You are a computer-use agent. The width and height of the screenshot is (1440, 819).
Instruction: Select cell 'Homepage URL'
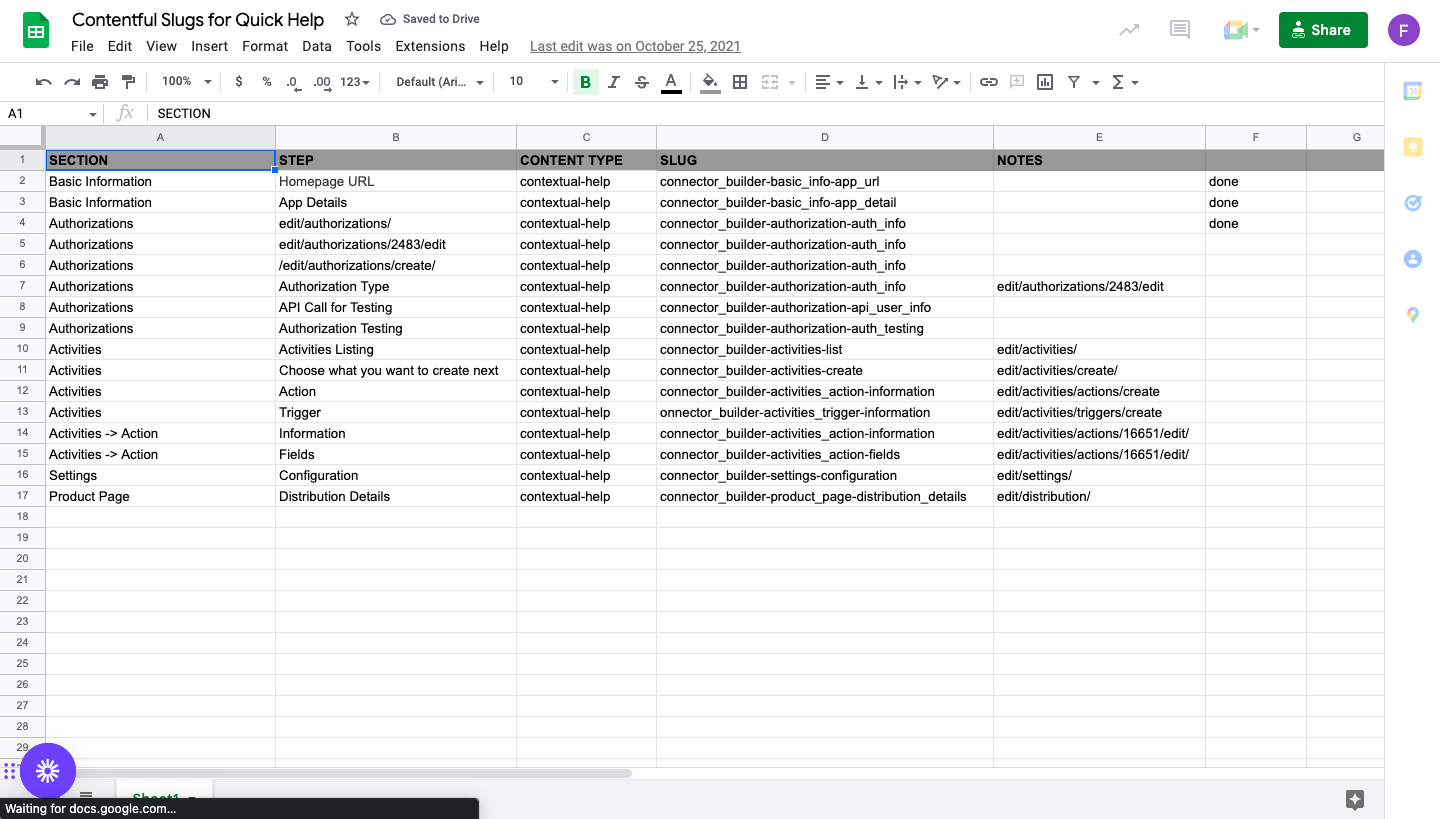point(396,181)
